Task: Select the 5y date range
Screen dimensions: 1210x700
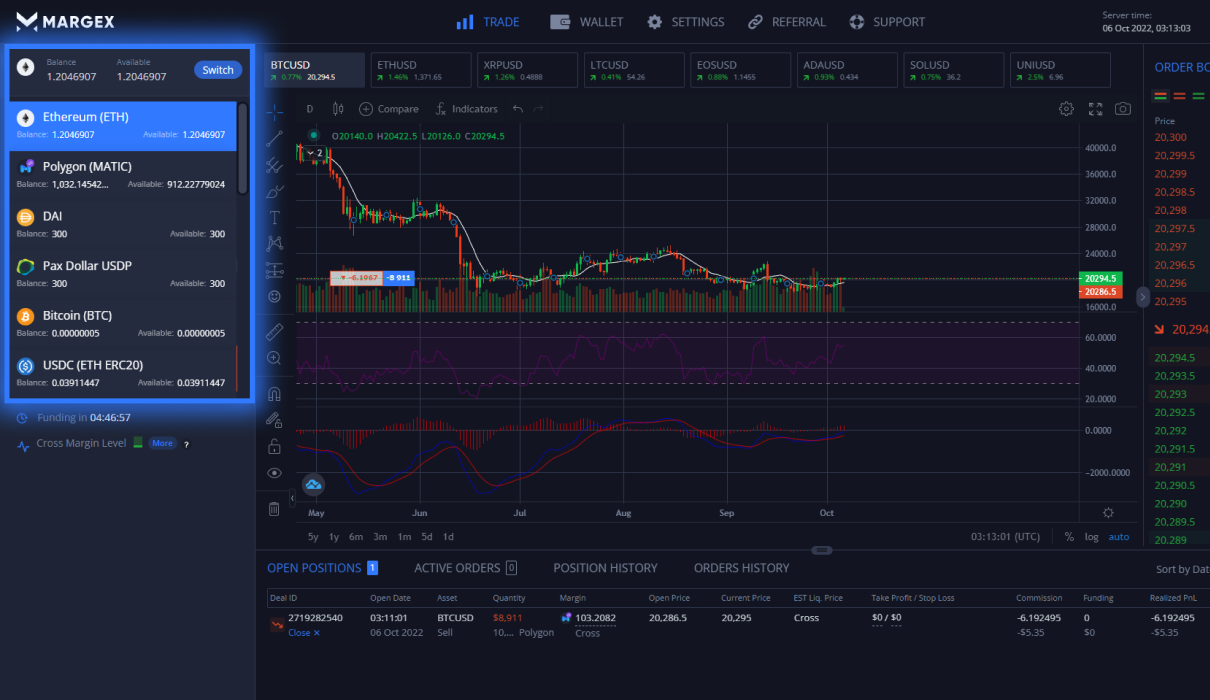Action: click(313, 537)
